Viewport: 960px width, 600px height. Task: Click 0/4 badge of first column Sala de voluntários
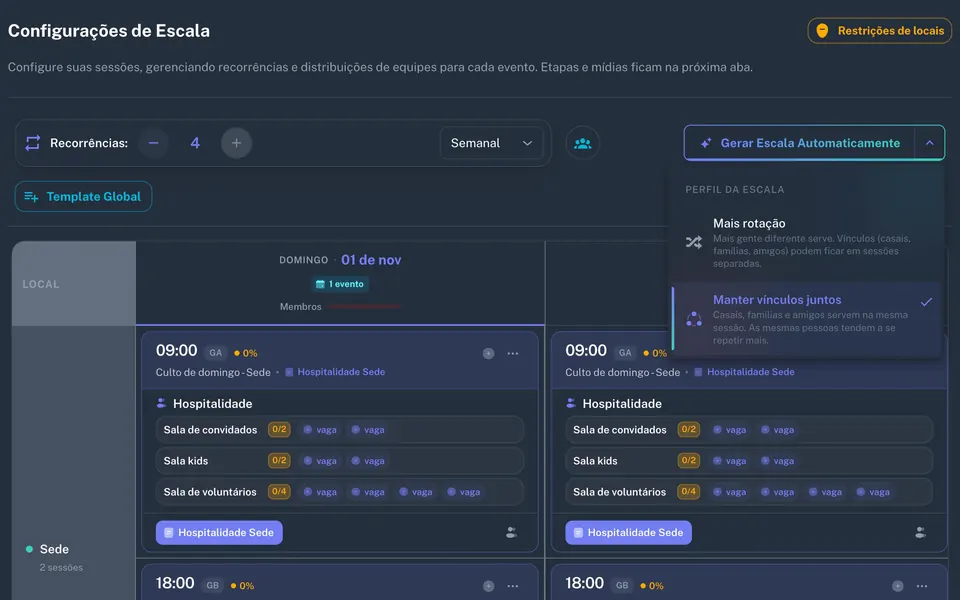coord(279,492)
